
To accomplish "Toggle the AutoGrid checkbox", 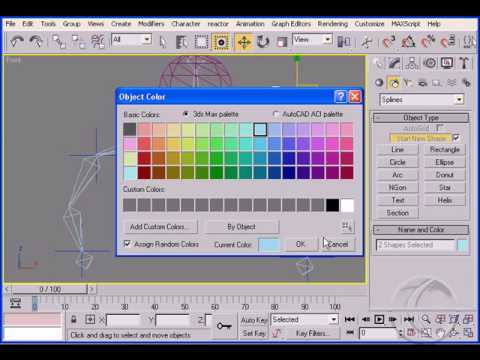I will pos(440,128).
